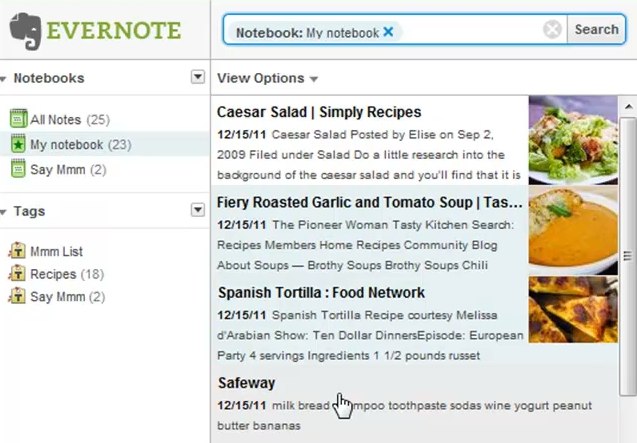Image resolution: width=637 pixels, height=443 pixels.
Task: Click the Tags section header label
Action: (29, 211)
